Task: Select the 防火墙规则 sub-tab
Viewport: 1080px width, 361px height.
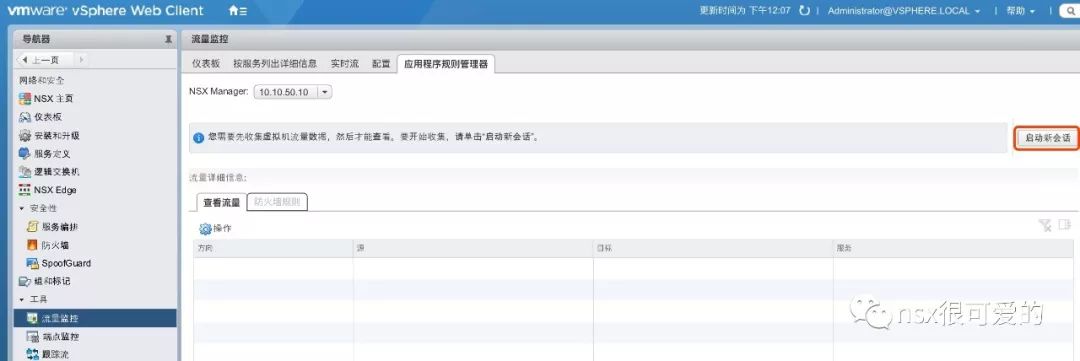Action: click(x=277, y=202)
